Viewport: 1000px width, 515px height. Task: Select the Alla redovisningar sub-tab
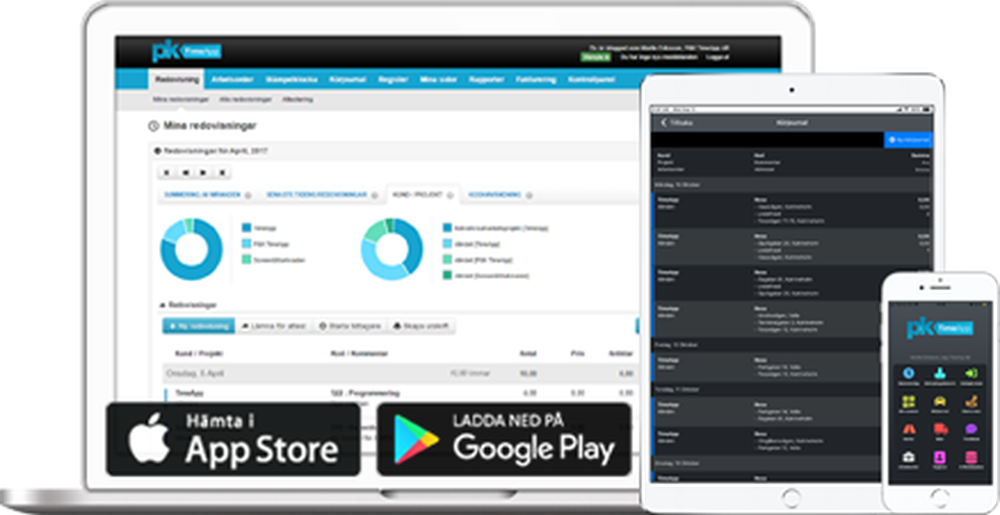point(245,99)
